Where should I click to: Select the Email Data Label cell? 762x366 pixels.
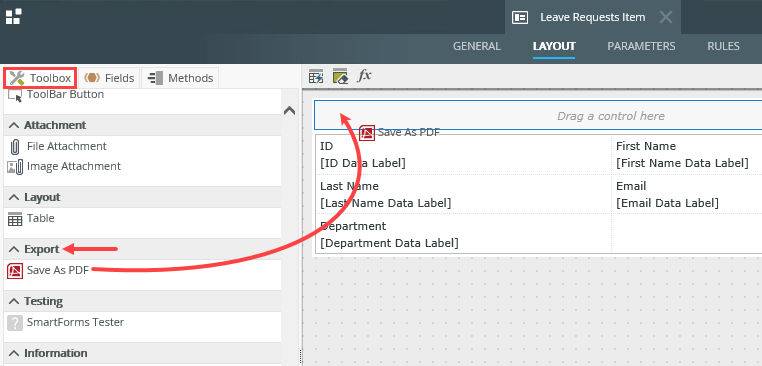coord(667,203)
